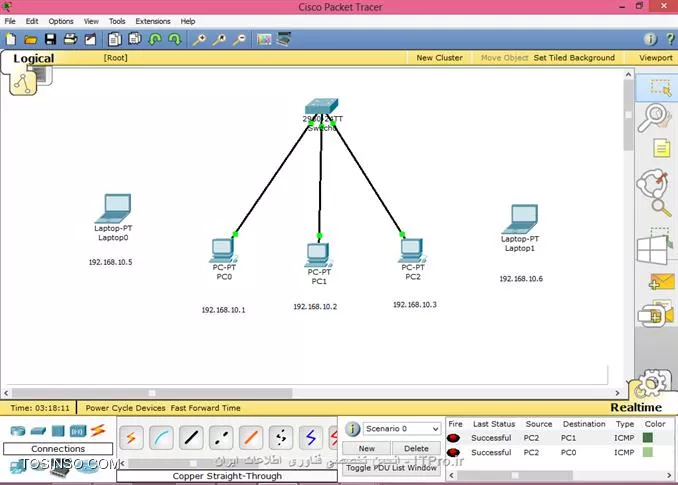Click the Open file folder icon
The width and height of the screenshot is (678, 485).
click(30, 40)
